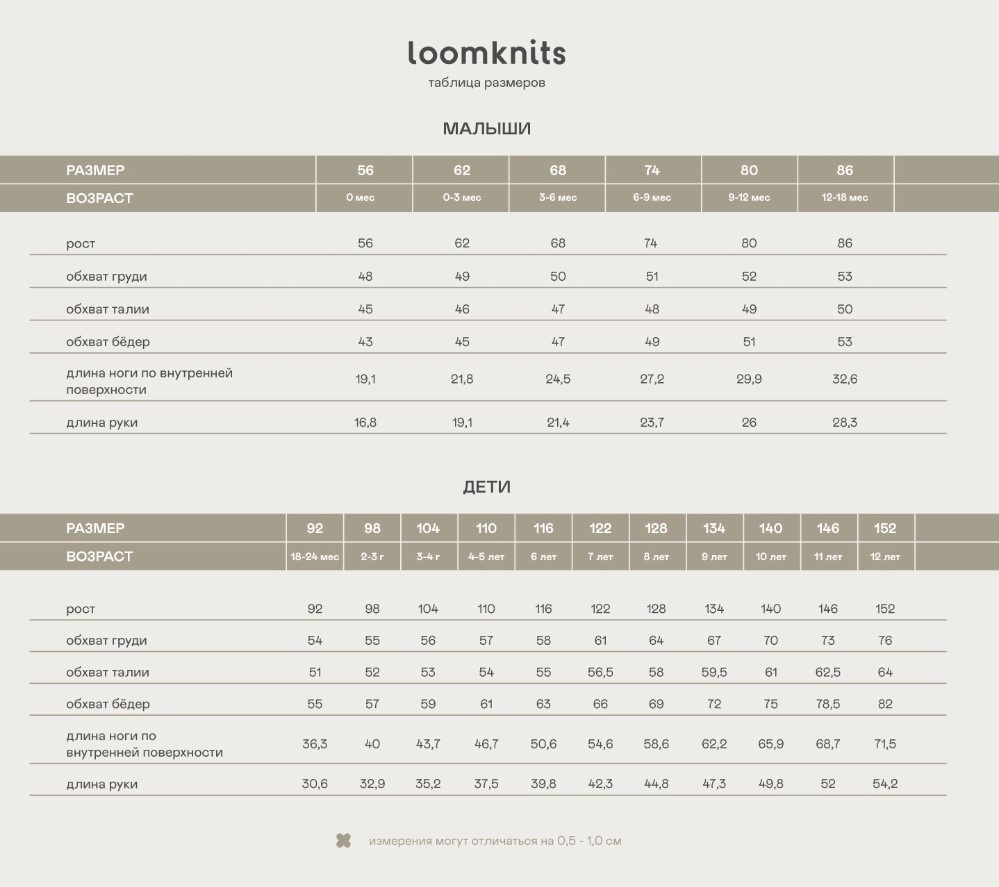
Task: Click the МАЛЫШИ section heading
Action: (x=487, y=129)
